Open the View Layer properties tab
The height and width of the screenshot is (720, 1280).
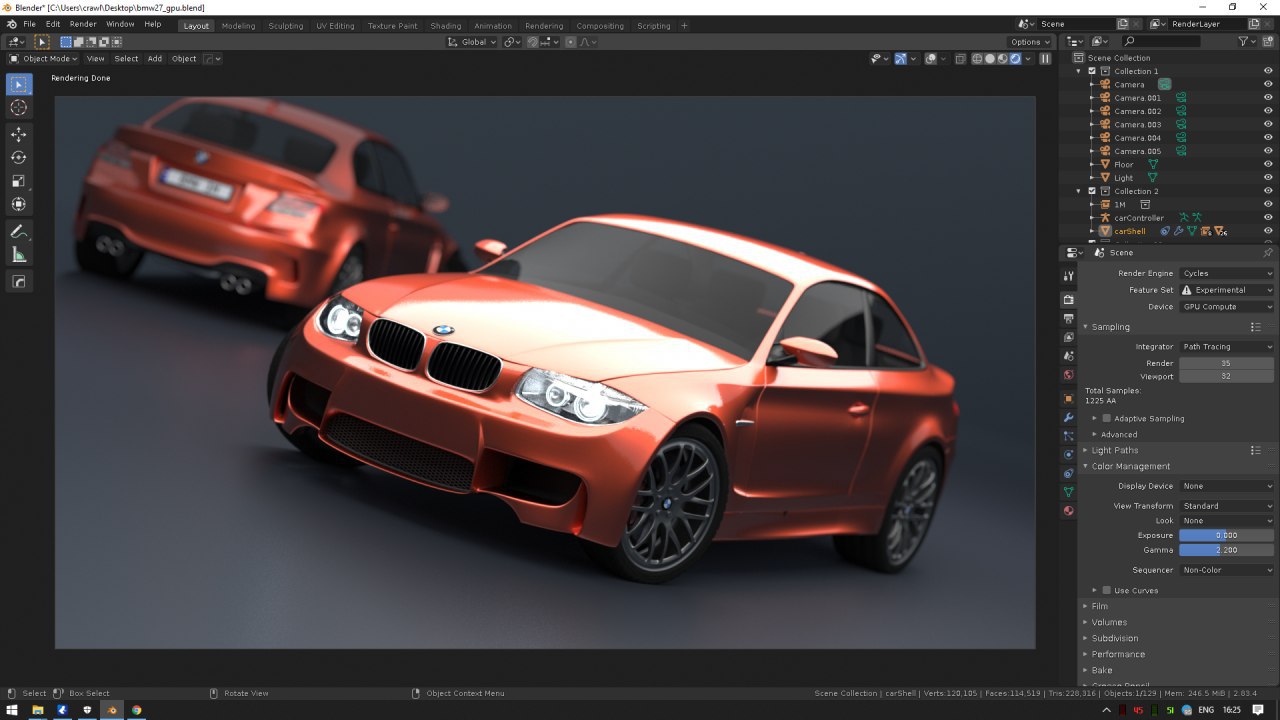(x=1068, y=338)
